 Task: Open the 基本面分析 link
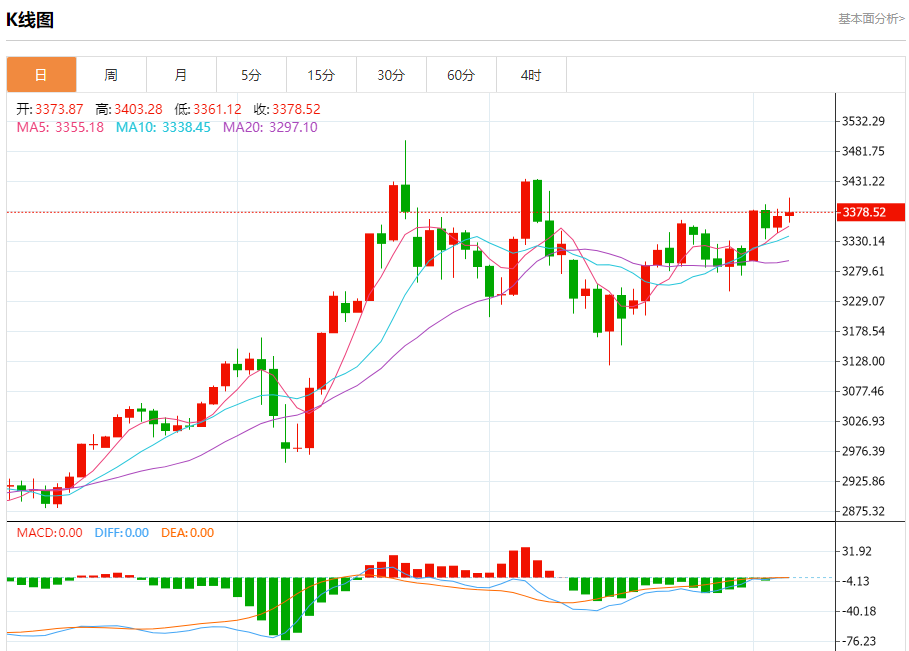[x=871, y=19]
